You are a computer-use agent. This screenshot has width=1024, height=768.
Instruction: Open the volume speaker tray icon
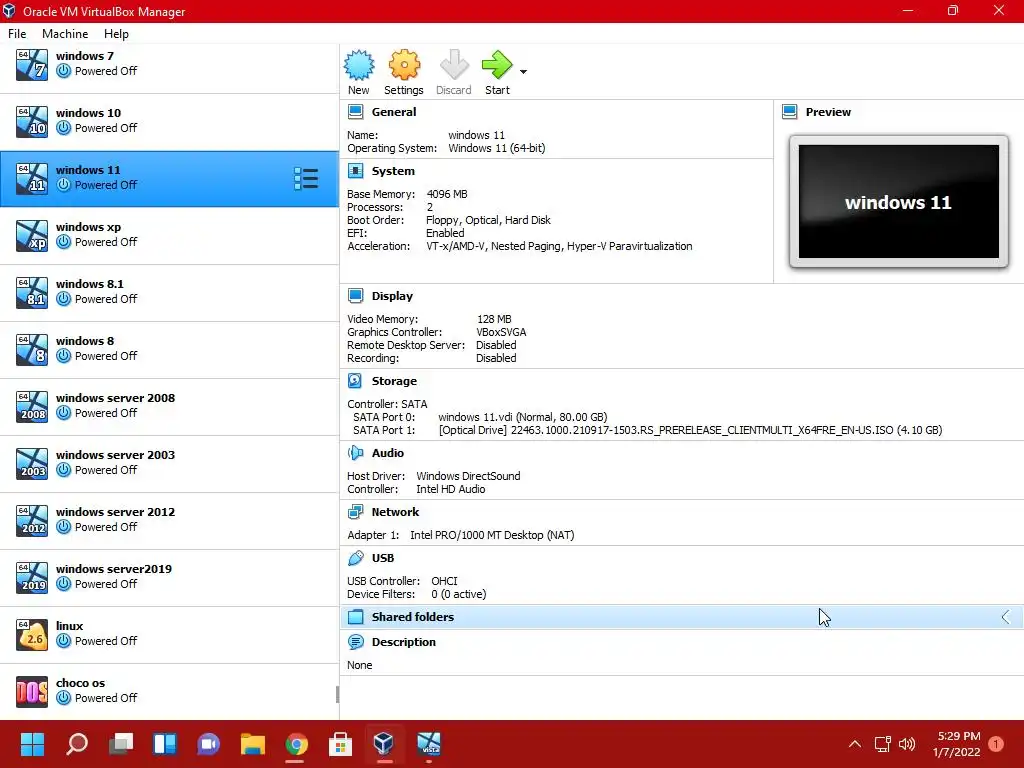click(x=906, y=744)
